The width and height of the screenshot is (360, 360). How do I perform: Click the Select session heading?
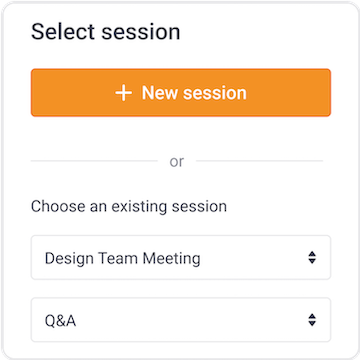click(106, 32)
